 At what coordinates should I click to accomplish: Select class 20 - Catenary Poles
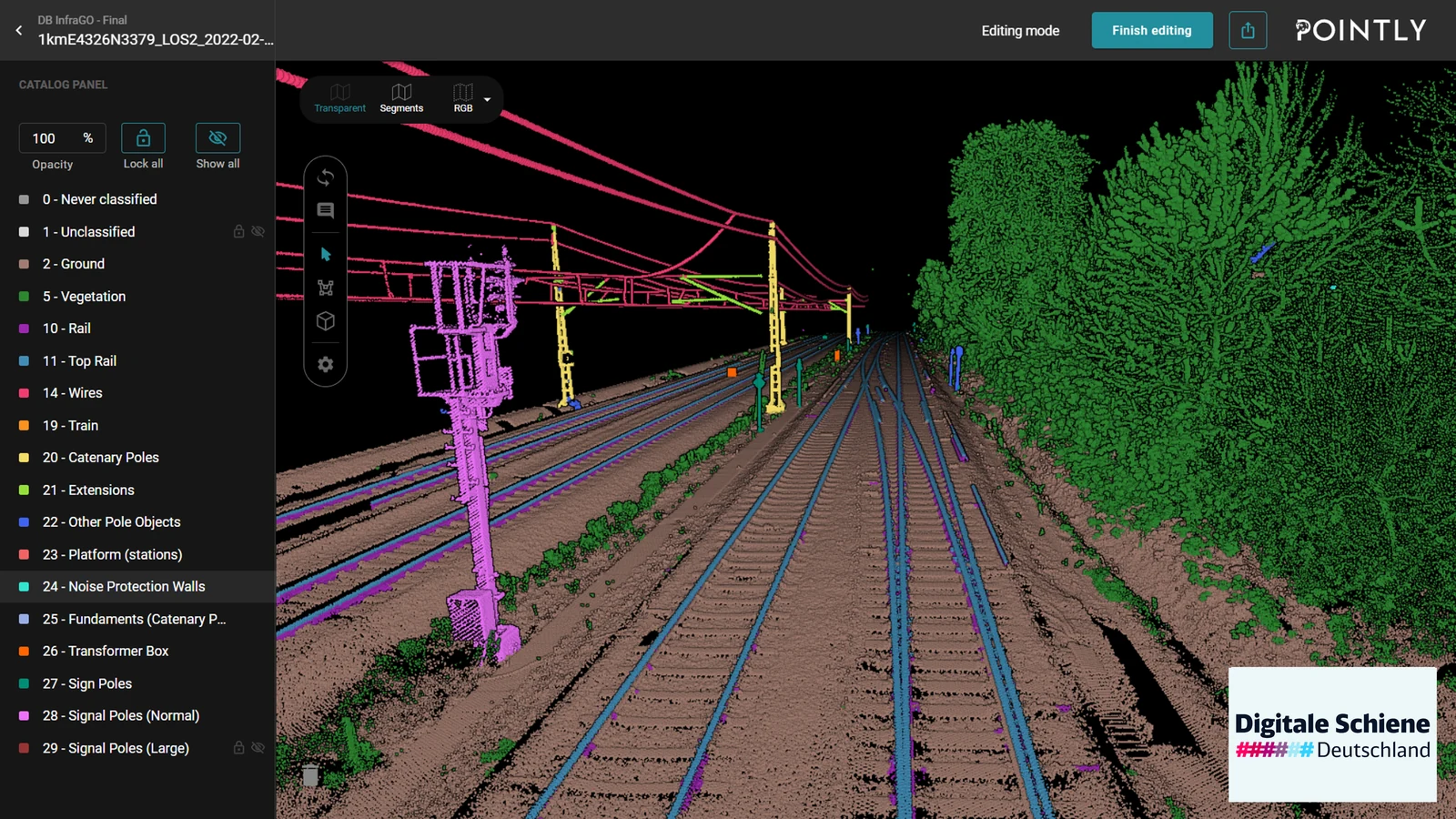[137, 458]
